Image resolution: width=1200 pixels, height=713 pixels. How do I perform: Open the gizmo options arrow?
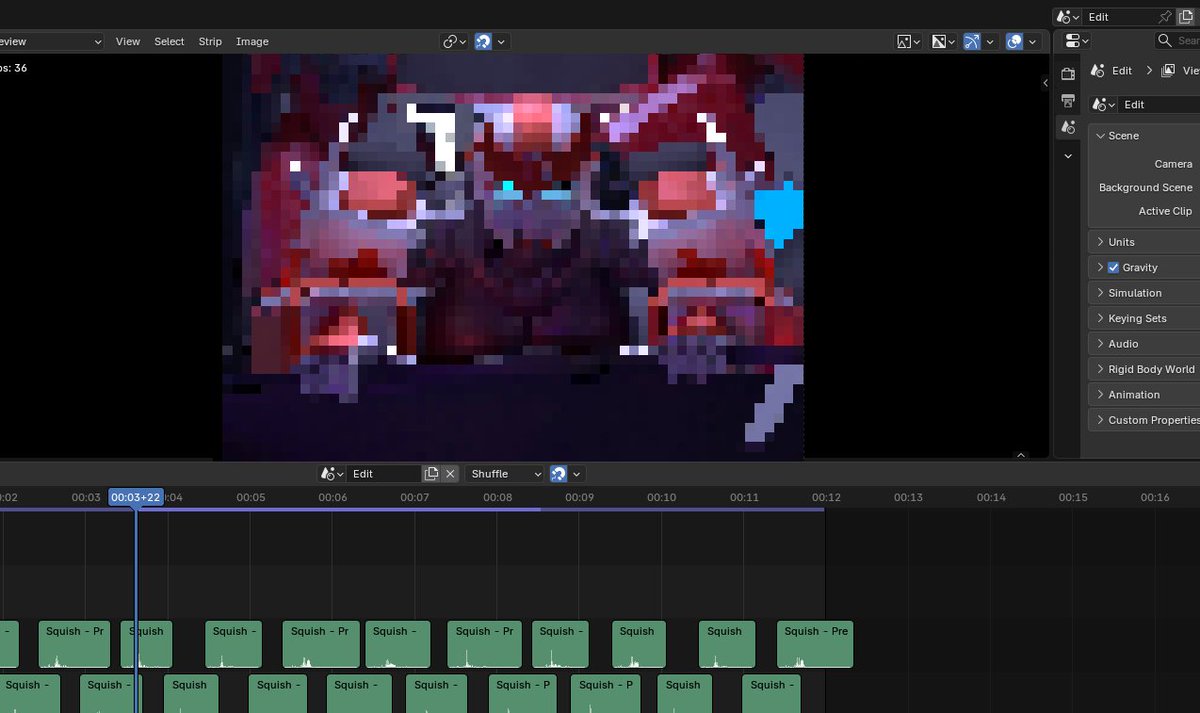[990, 42]
